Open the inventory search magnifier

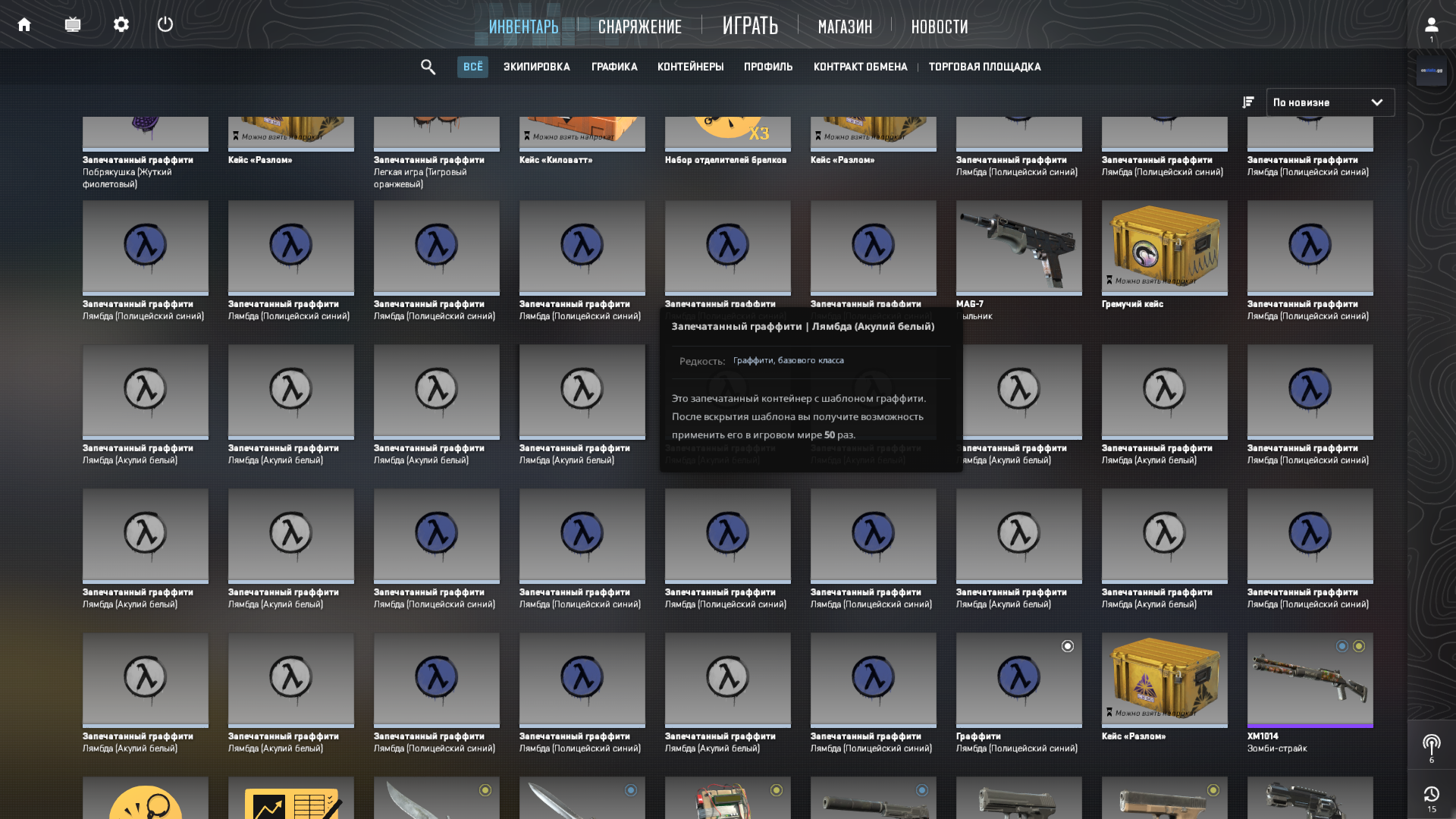click(x=428, y=67)
